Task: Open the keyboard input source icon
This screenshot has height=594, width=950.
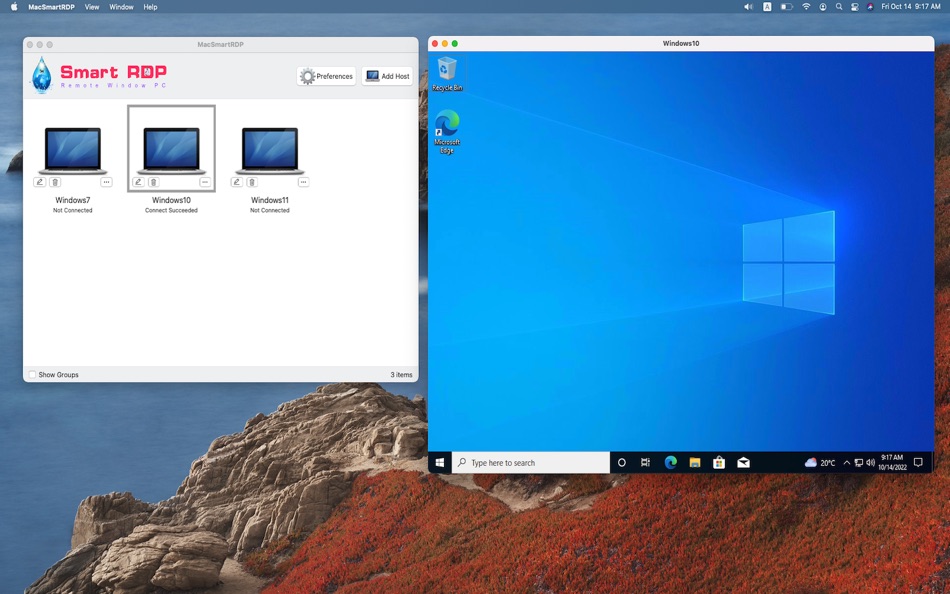Action: pyautogui.click(x=767, y=7)
